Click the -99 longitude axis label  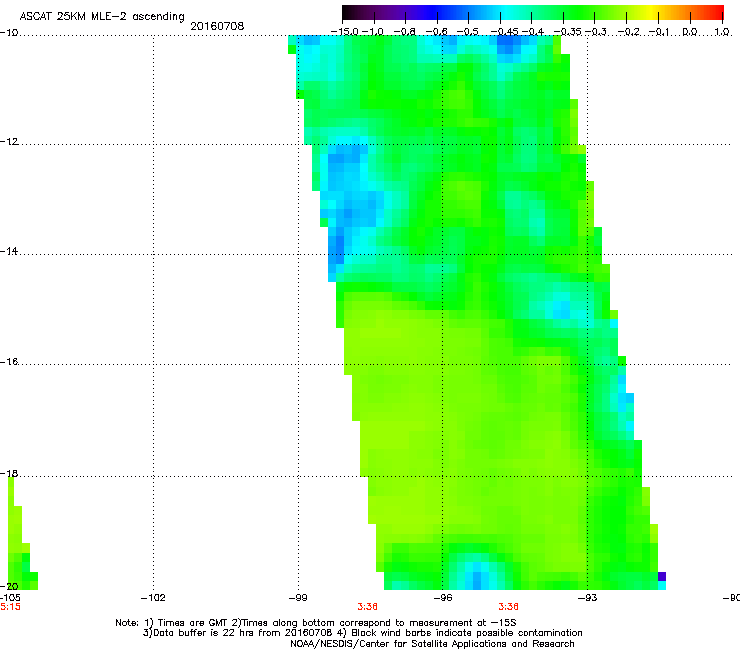click(298, 598)
